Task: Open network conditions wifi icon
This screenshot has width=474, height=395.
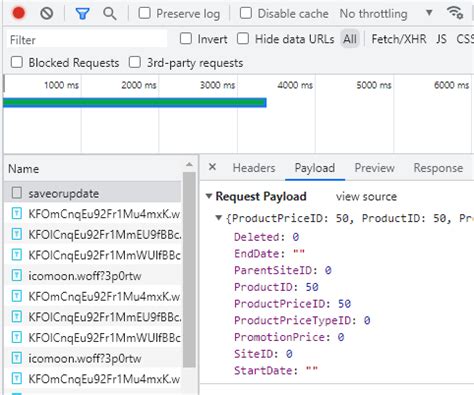Action: (455, 13)
